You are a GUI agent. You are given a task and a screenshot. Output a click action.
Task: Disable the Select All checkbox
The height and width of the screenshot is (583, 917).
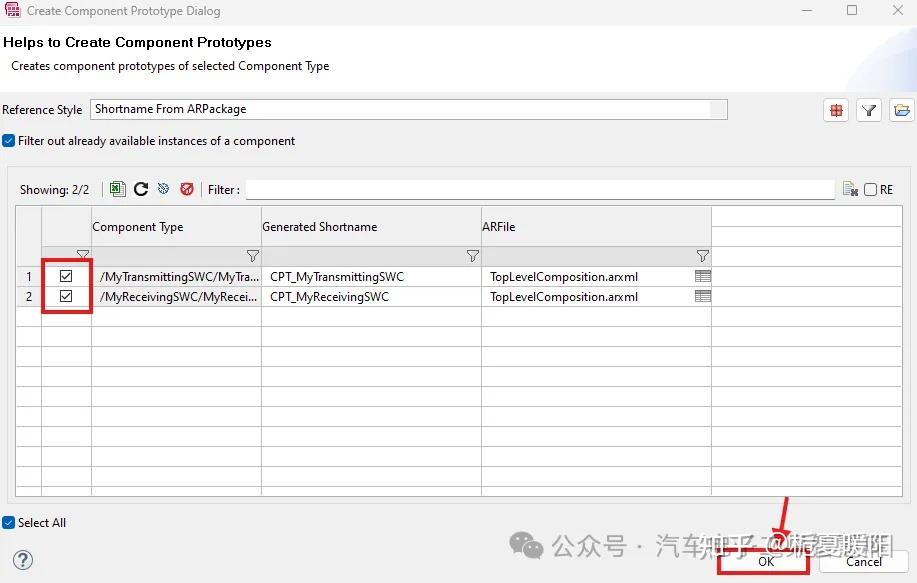(8, 522)
